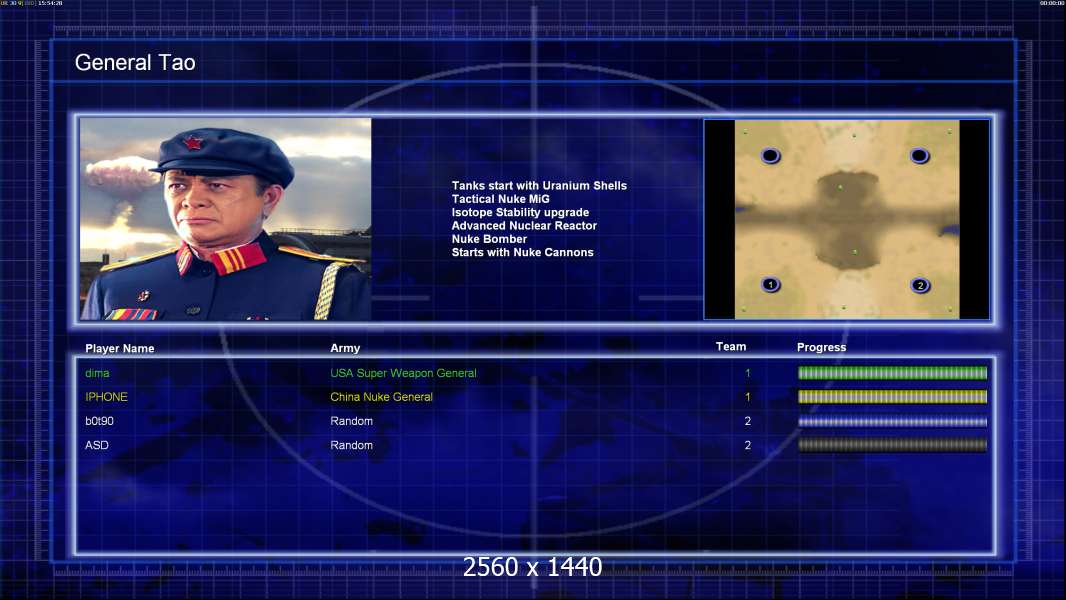Click team number 1 in dima's row
Screen dimensions: 1066x600
[748, 373]
